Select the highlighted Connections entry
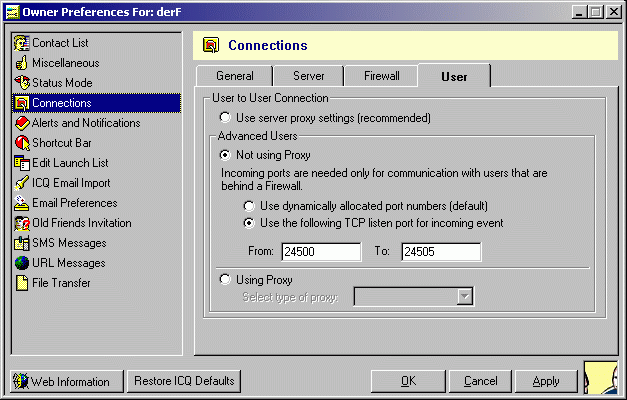 tap(96, 103)
